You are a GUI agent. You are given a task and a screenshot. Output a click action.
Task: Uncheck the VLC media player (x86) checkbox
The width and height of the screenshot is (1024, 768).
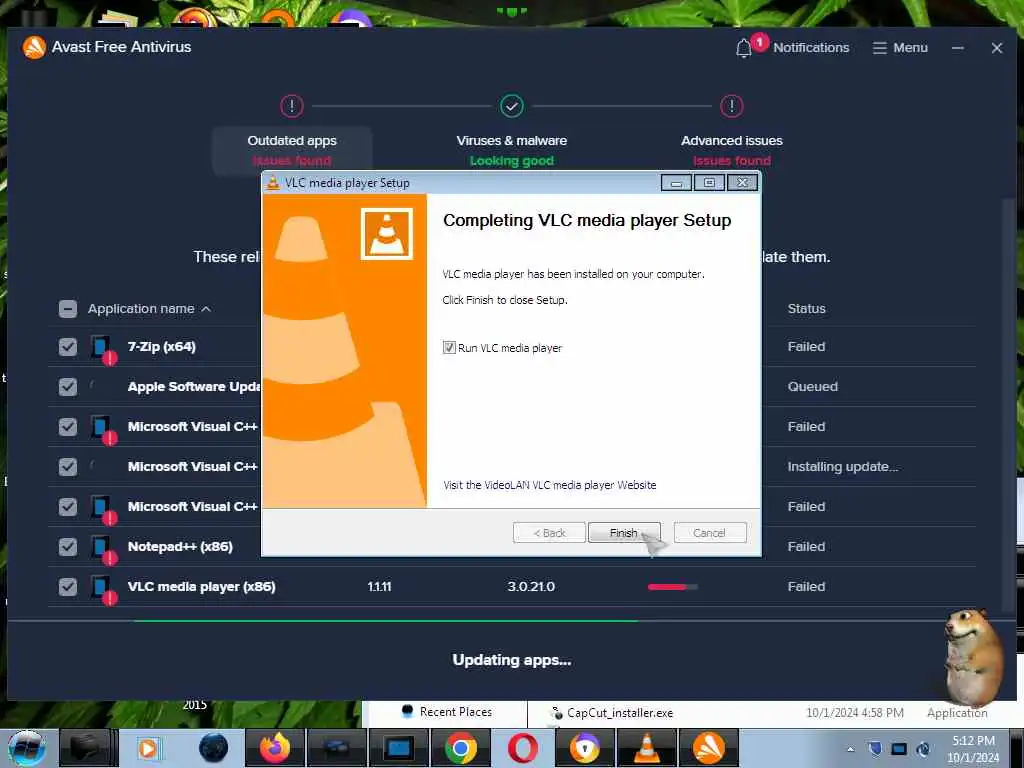[68, 586]
